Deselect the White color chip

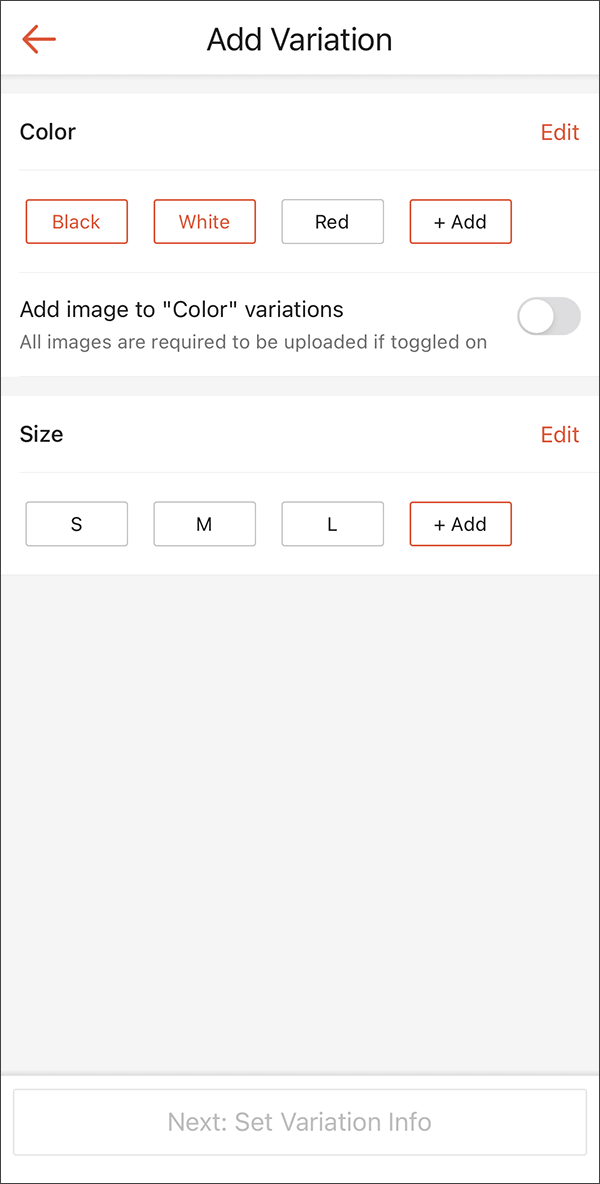tap(204, 221)
